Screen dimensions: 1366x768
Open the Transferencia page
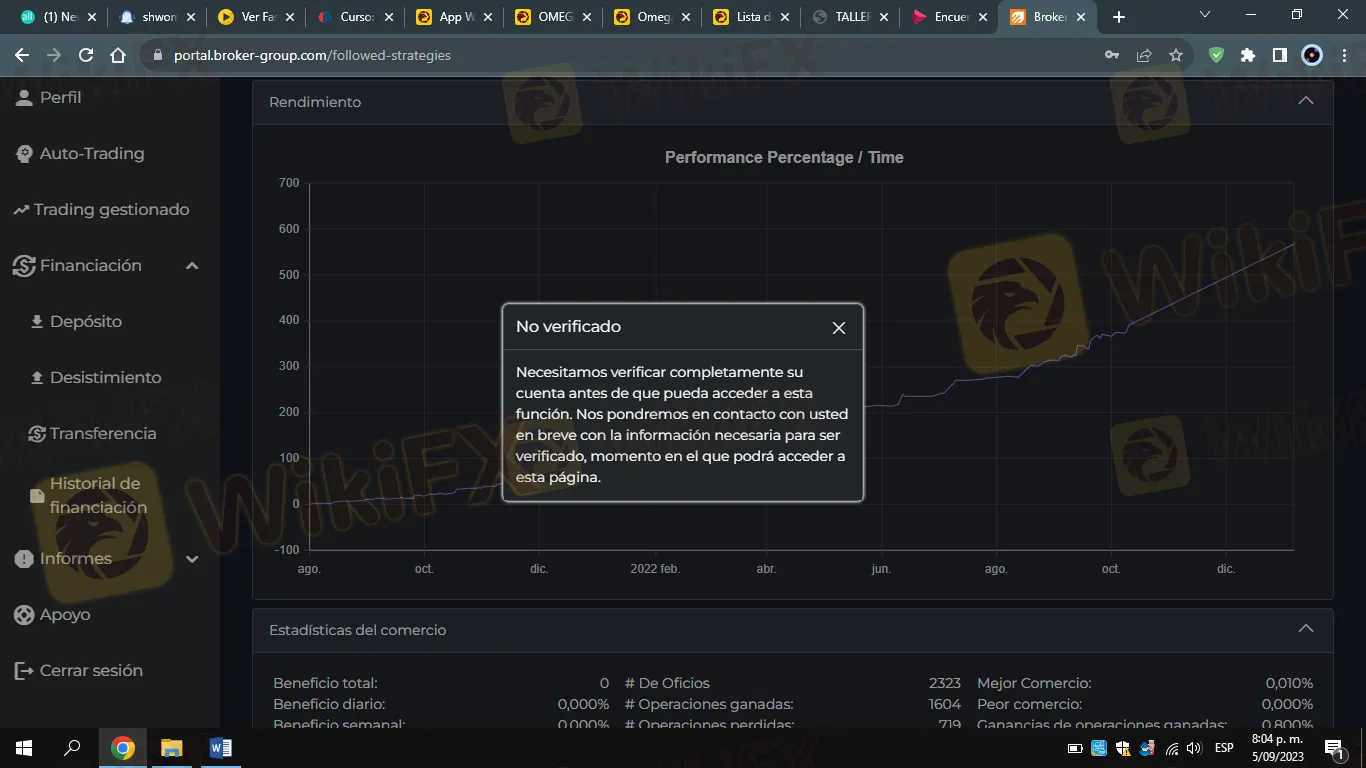click(x=102, y=434)
